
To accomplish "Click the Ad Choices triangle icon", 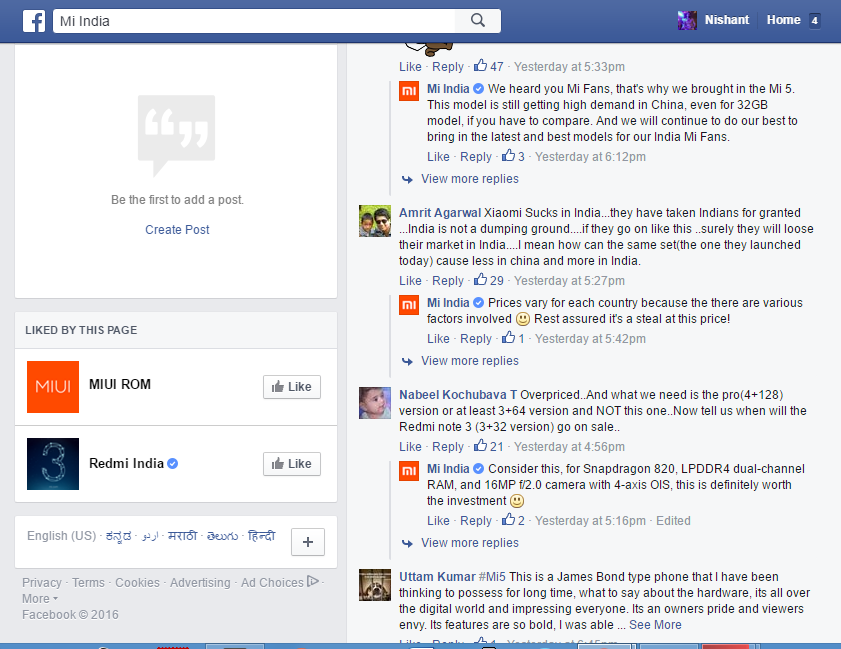I will pos(313,581).
